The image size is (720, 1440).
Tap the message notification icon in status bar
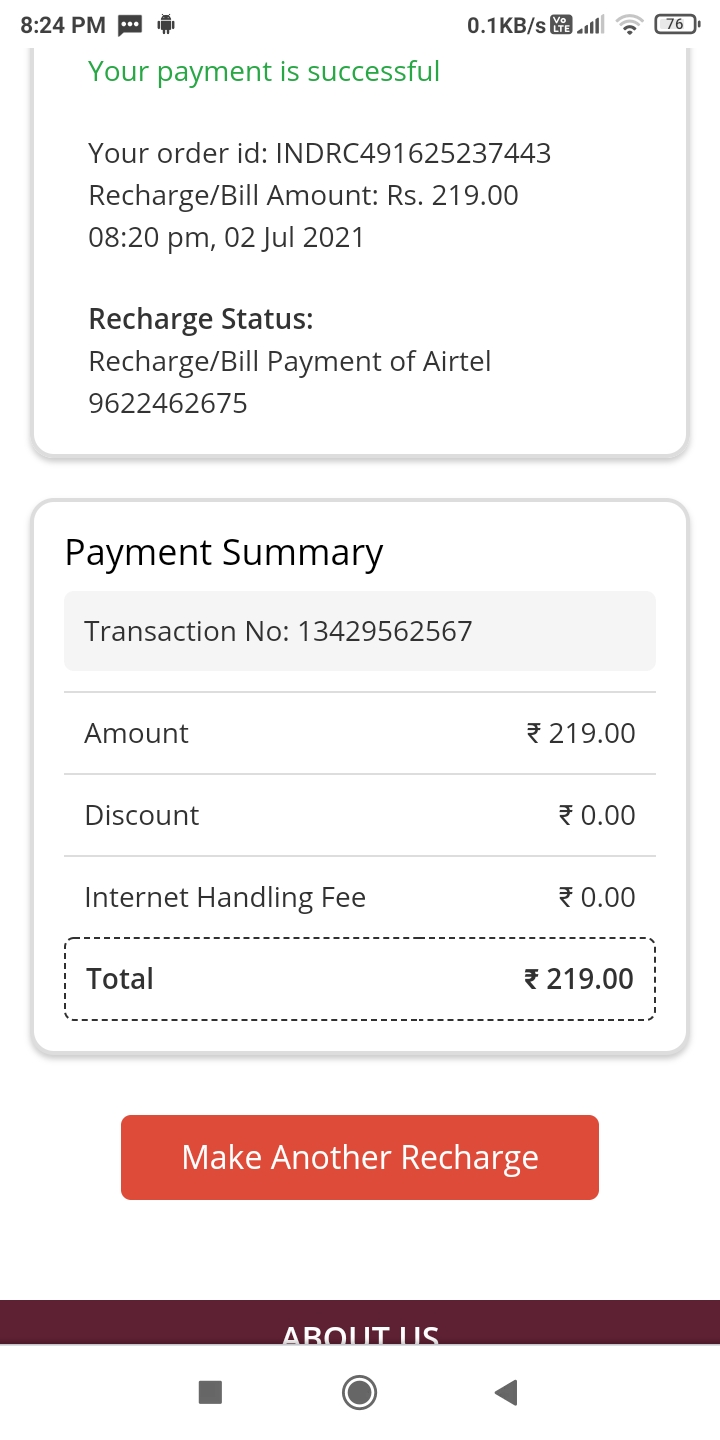pos(130,26)
